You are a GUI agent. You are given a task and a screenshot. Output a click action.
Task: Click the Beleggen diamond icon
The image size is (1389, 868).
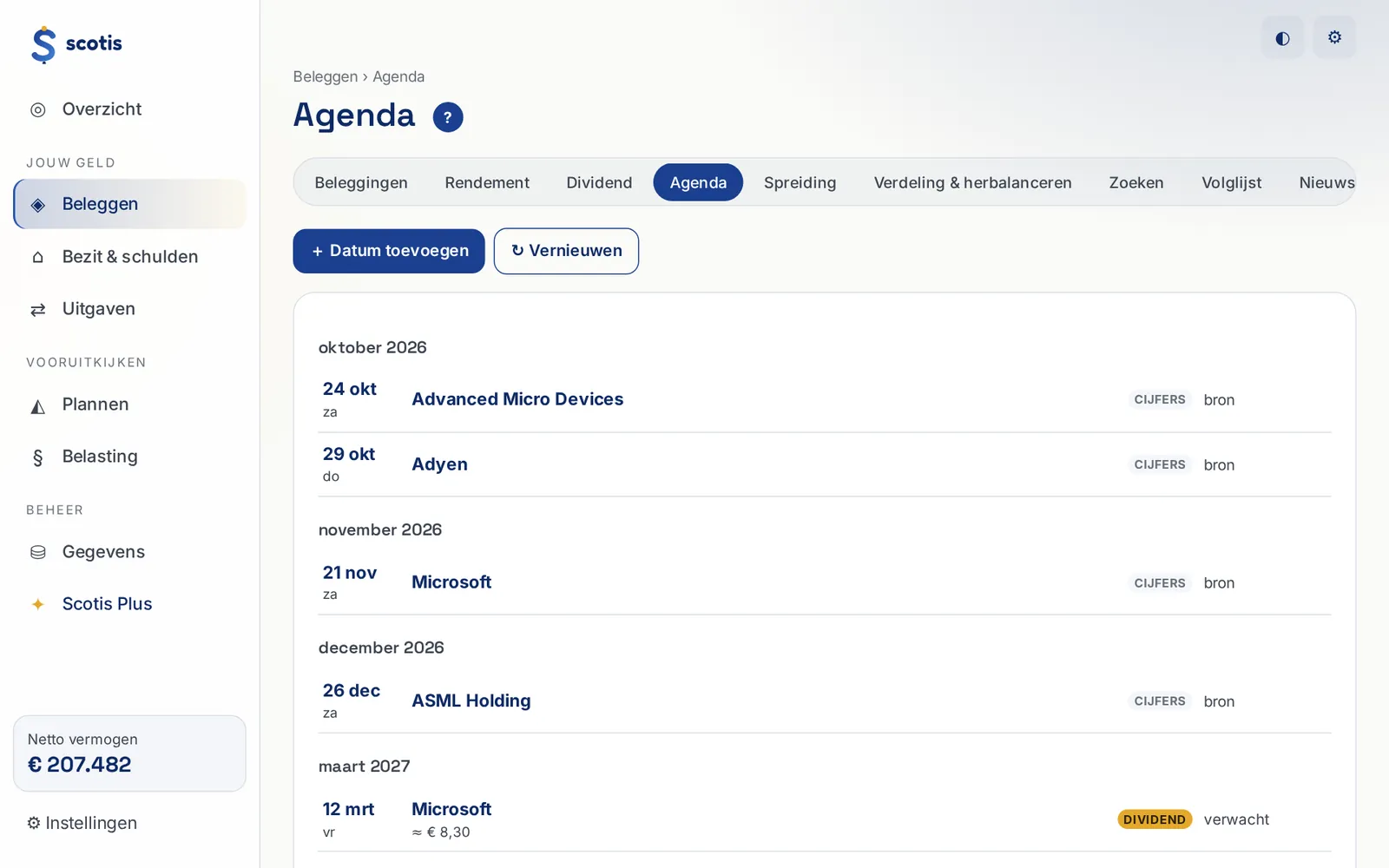coord(38,205)
